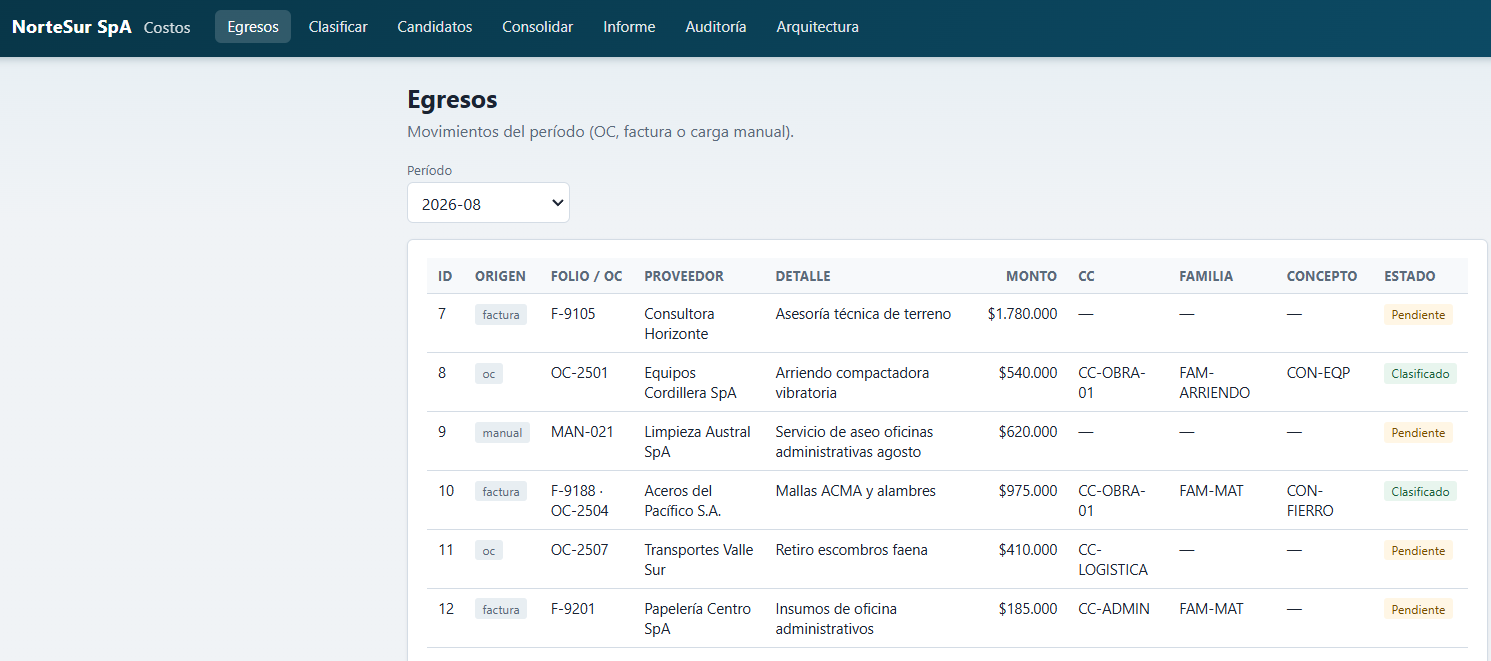
Task: Click supplier Transportes Valle Sur
Action: click(699, 560)
